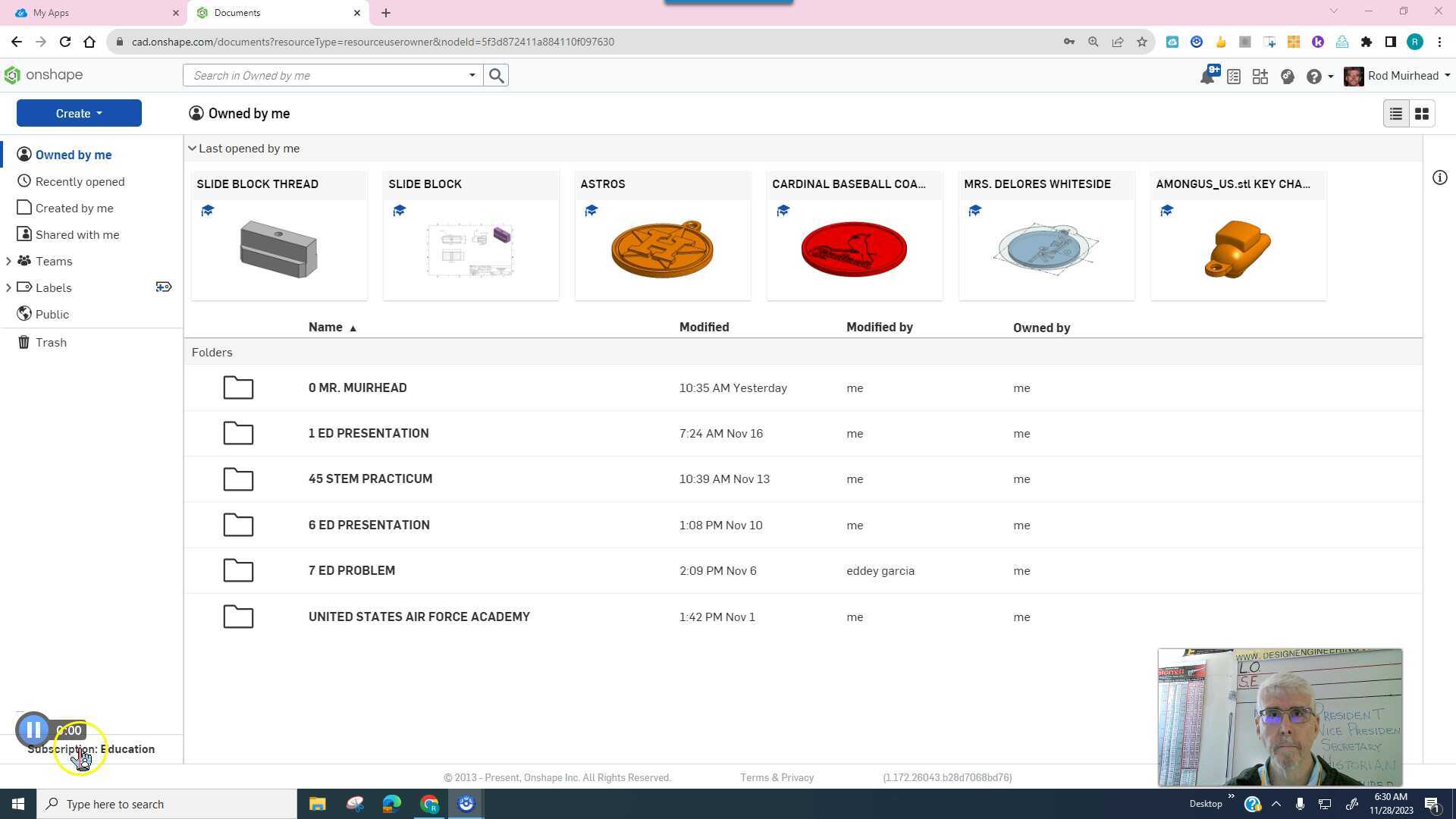Open the Help question mark menu

(1314, 76)
